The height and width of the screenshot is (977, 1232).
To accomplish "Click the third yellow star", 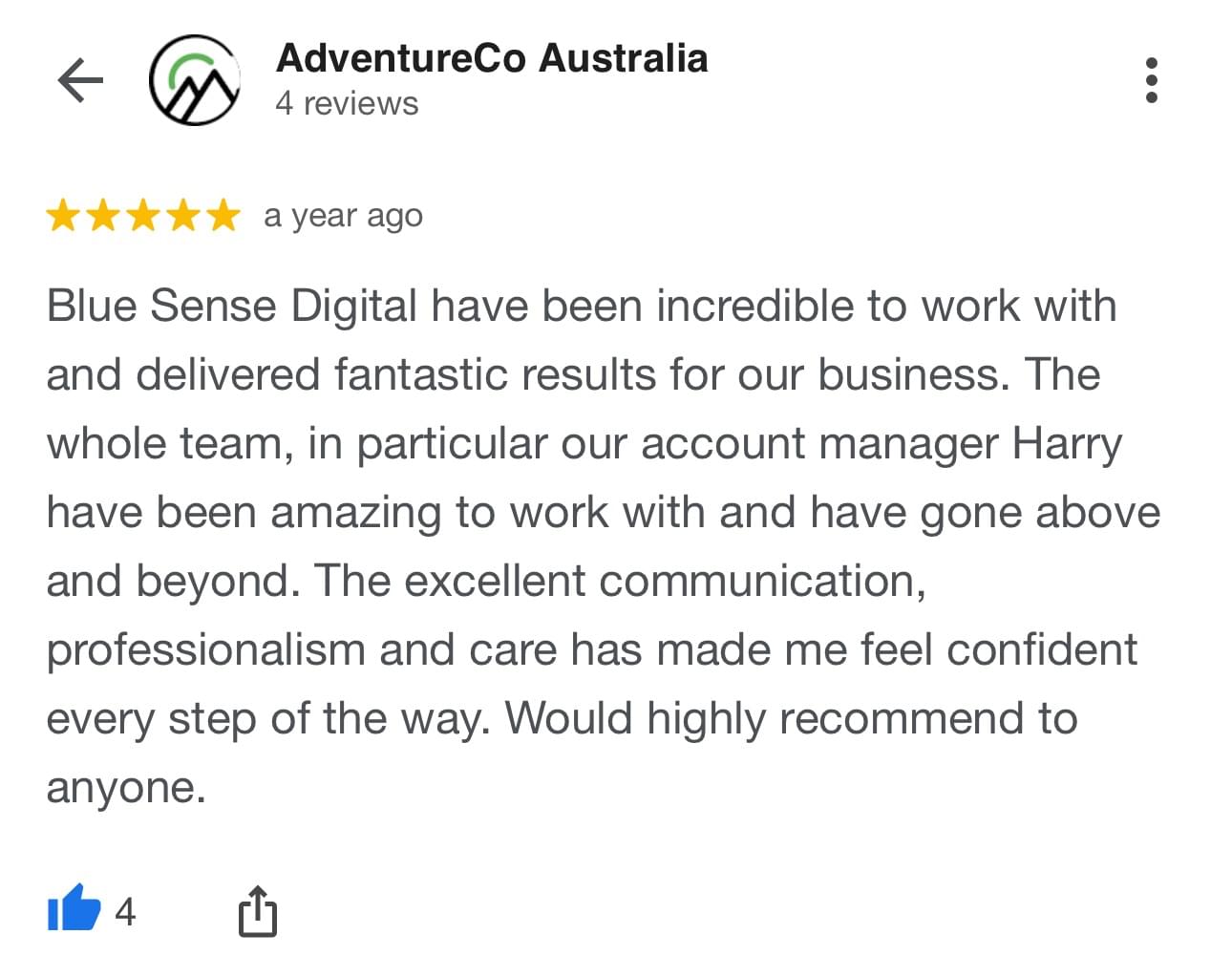I will tap(143, 216).
